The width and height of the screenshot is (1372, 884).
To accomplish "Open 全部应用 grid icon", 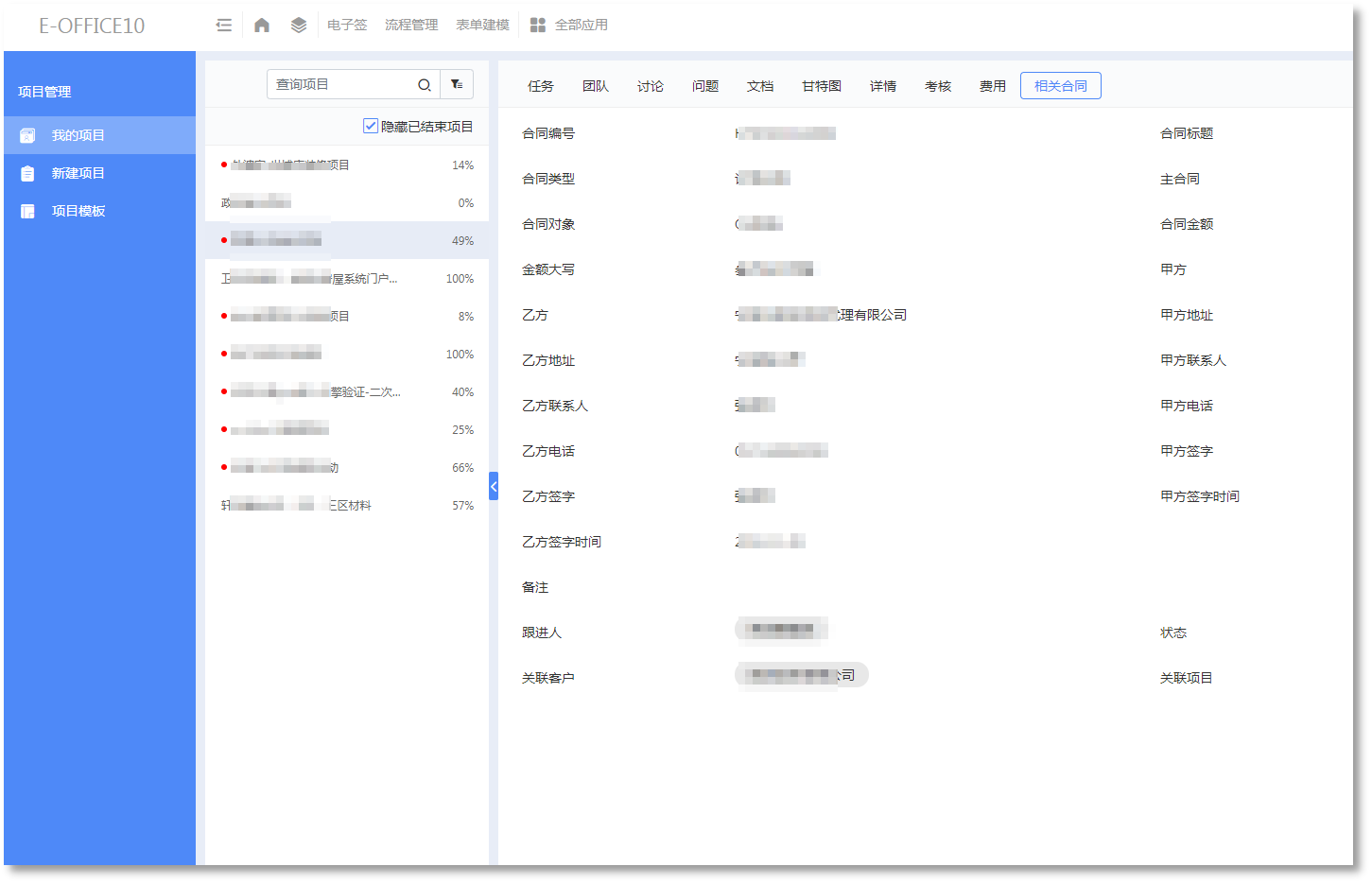I will point(538,26).
